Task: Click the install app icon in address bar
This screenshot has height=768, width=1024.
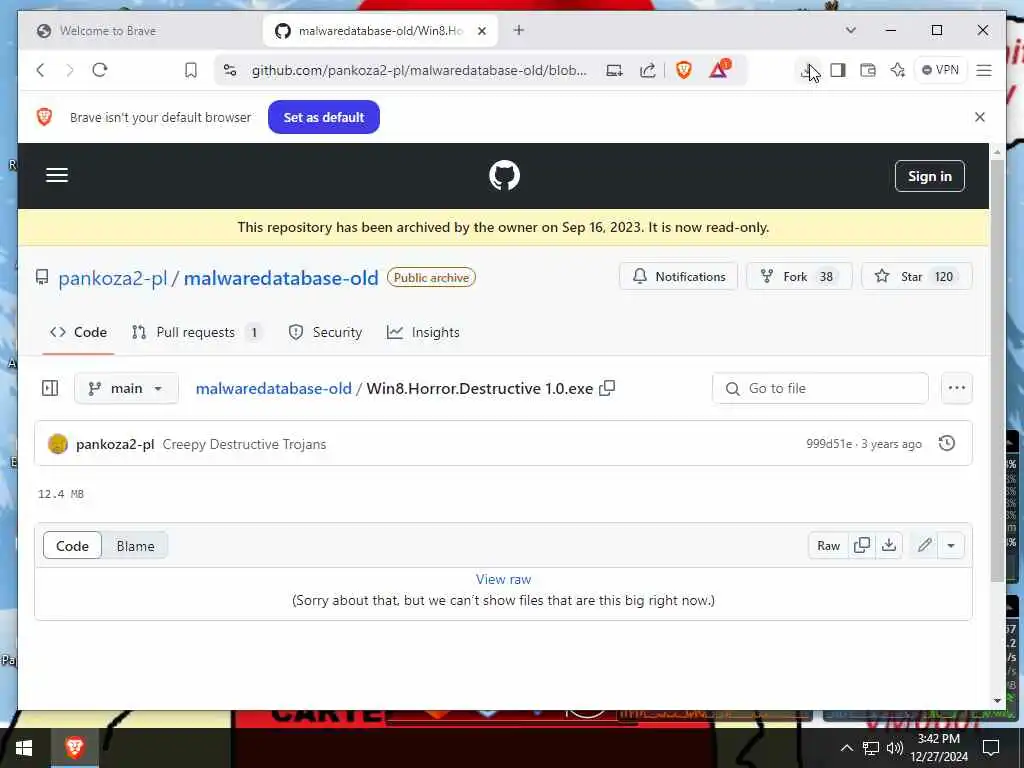Action: (614, 70)
